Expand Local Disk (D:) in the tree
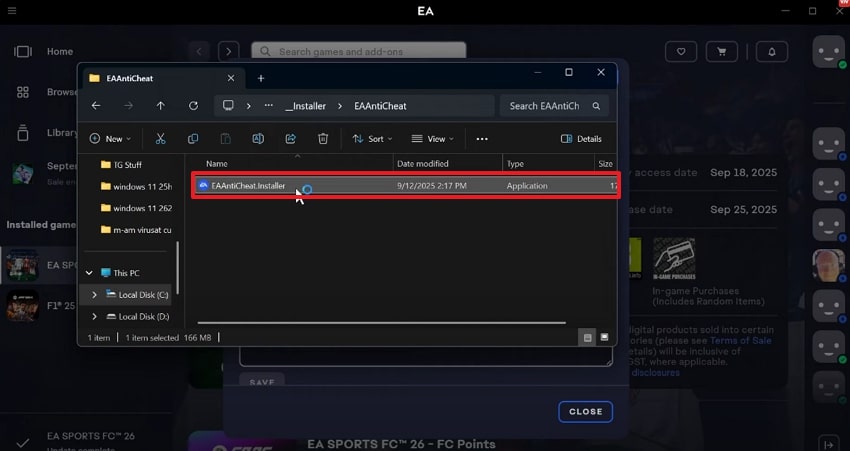This screenshot has height=451, width=850. pos(94,316)
